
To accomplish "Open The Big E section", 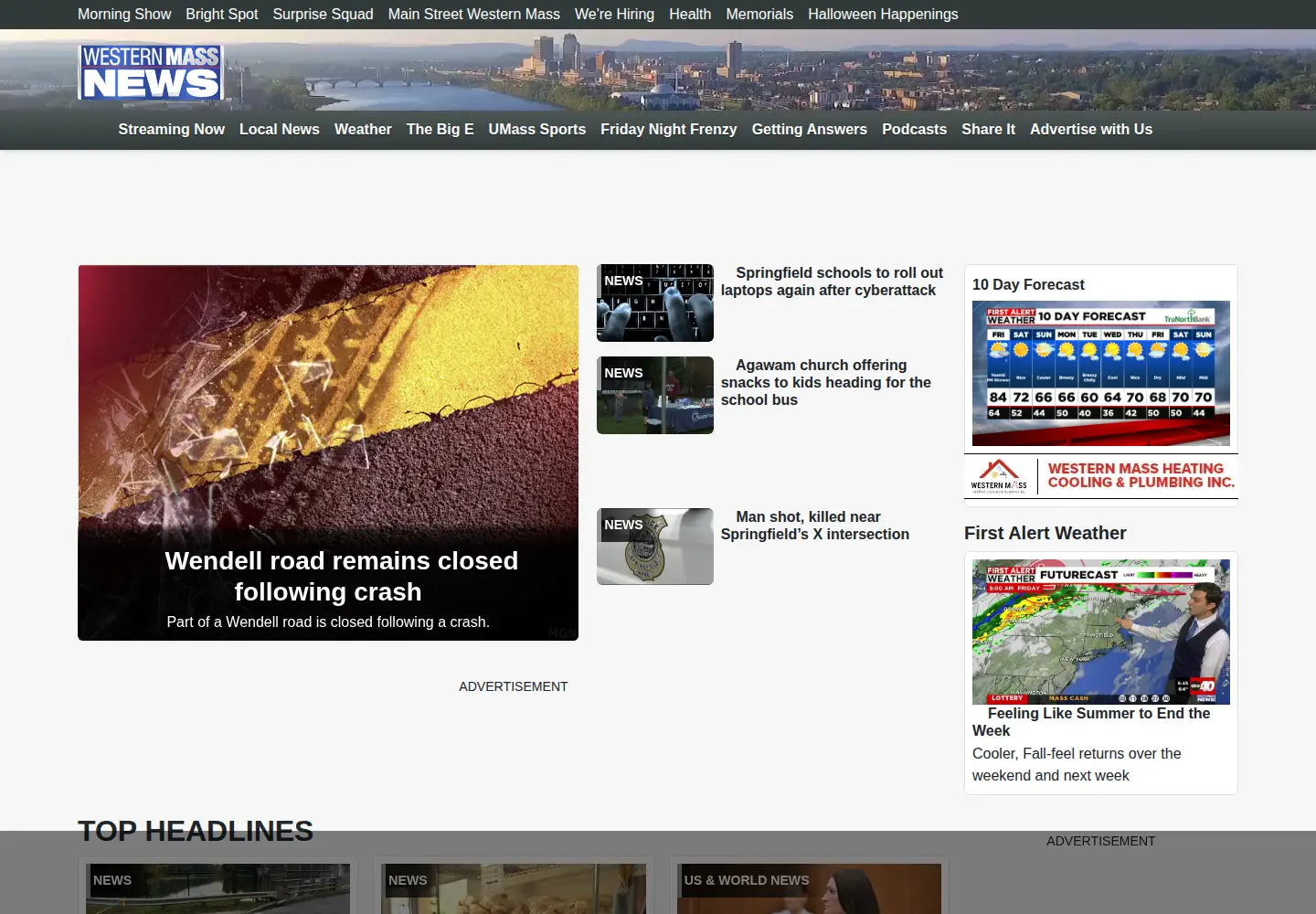I will (440, 130).
